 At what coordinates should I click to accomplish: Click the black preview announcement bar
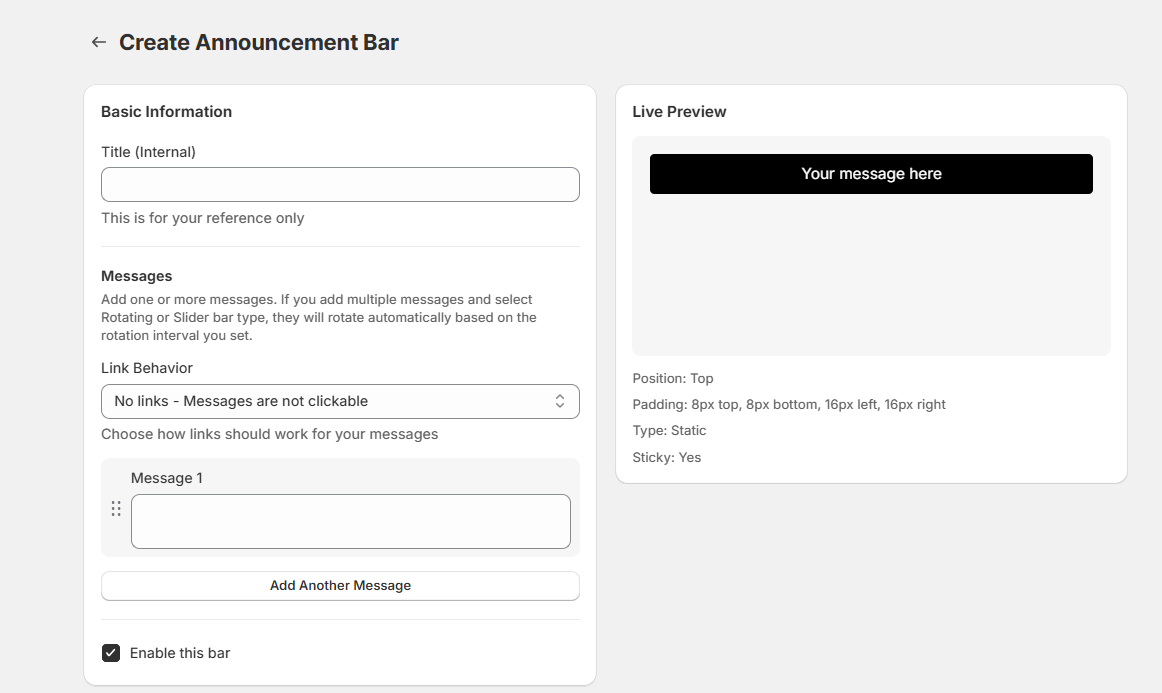(x=871, y=174)
